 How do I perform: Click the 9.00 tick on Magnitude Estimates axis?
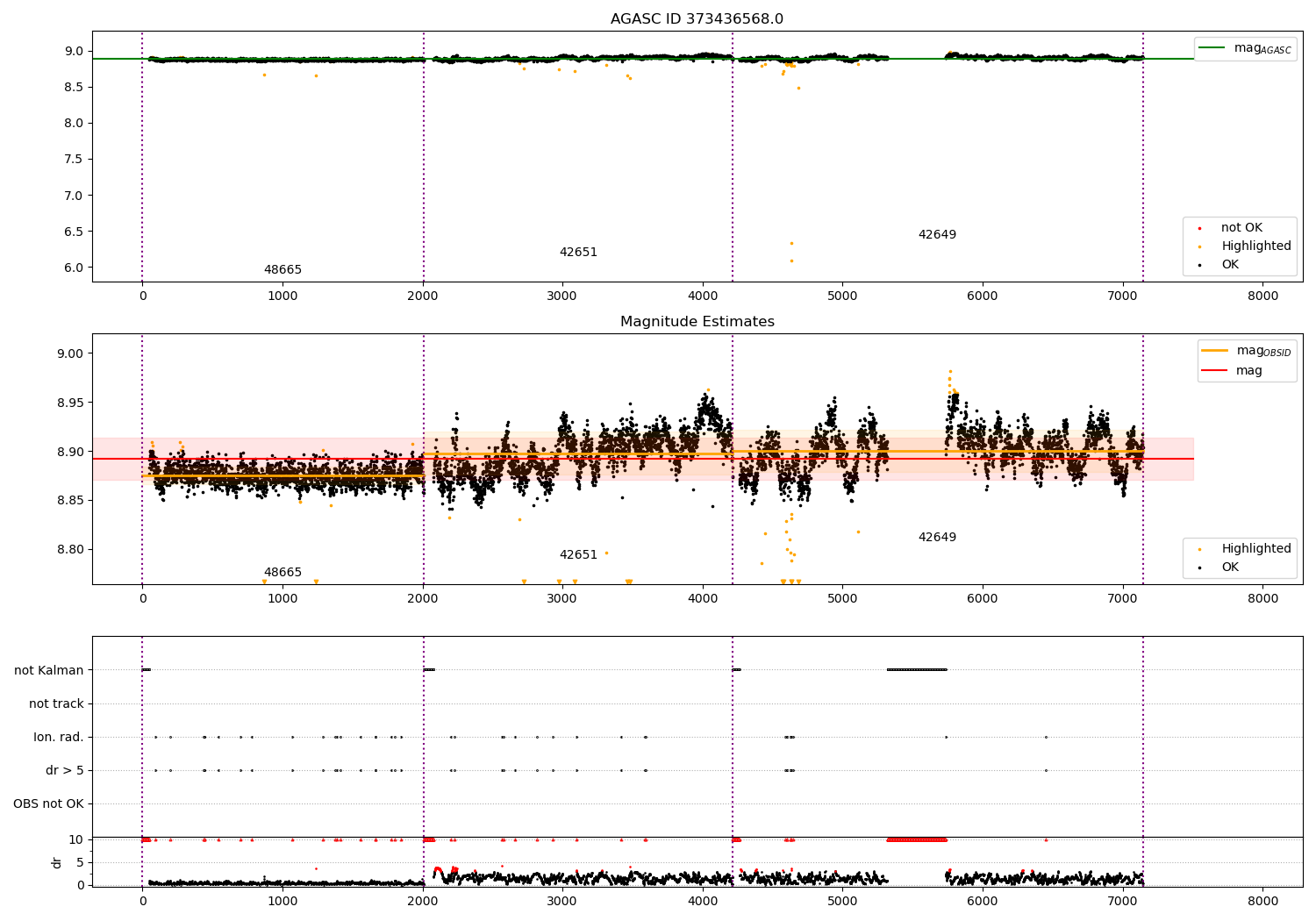70,353
